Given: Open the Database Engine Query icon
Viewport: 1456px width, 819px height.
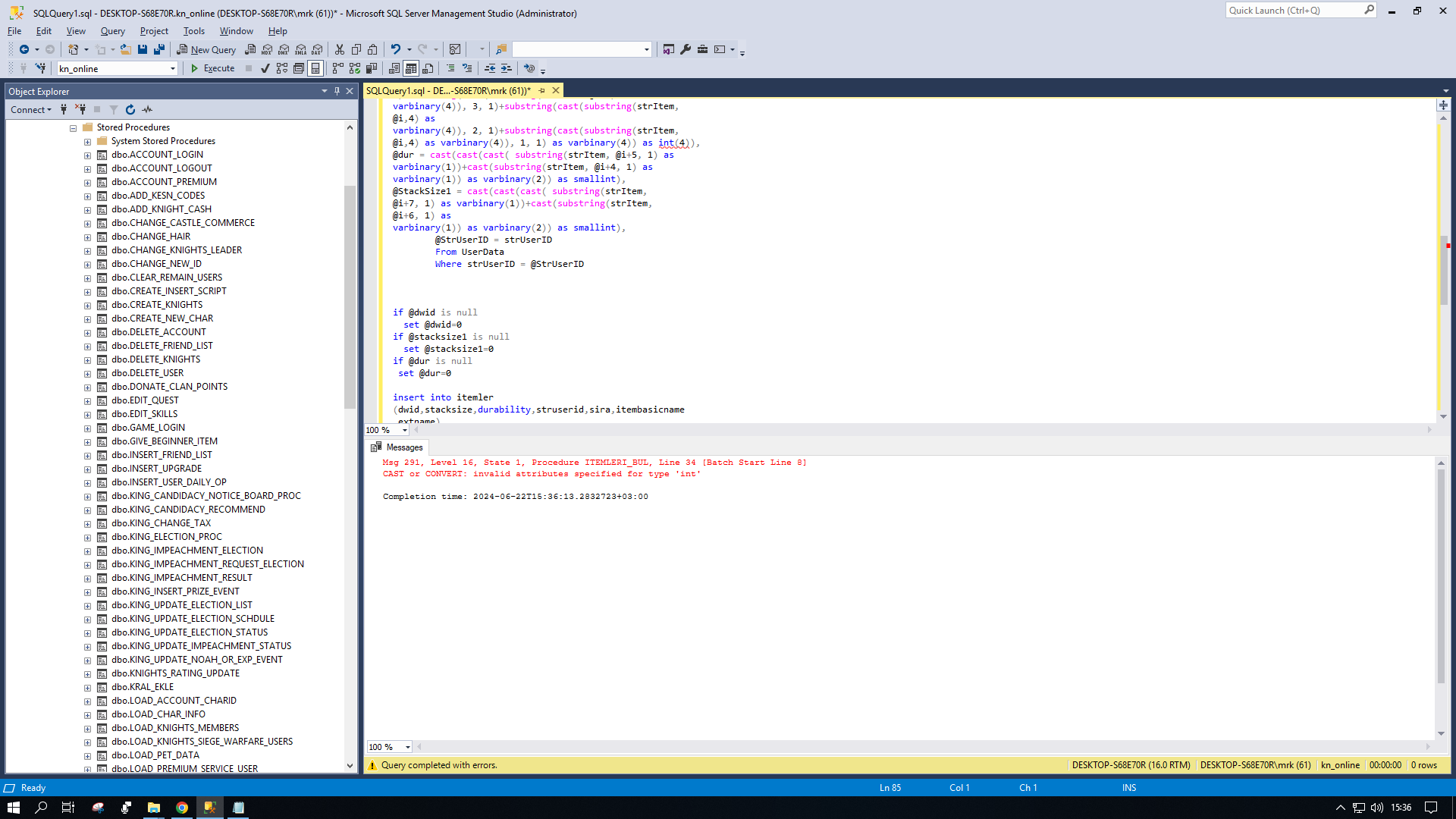Looking at the screenshot, I should [x=250, y=49].
